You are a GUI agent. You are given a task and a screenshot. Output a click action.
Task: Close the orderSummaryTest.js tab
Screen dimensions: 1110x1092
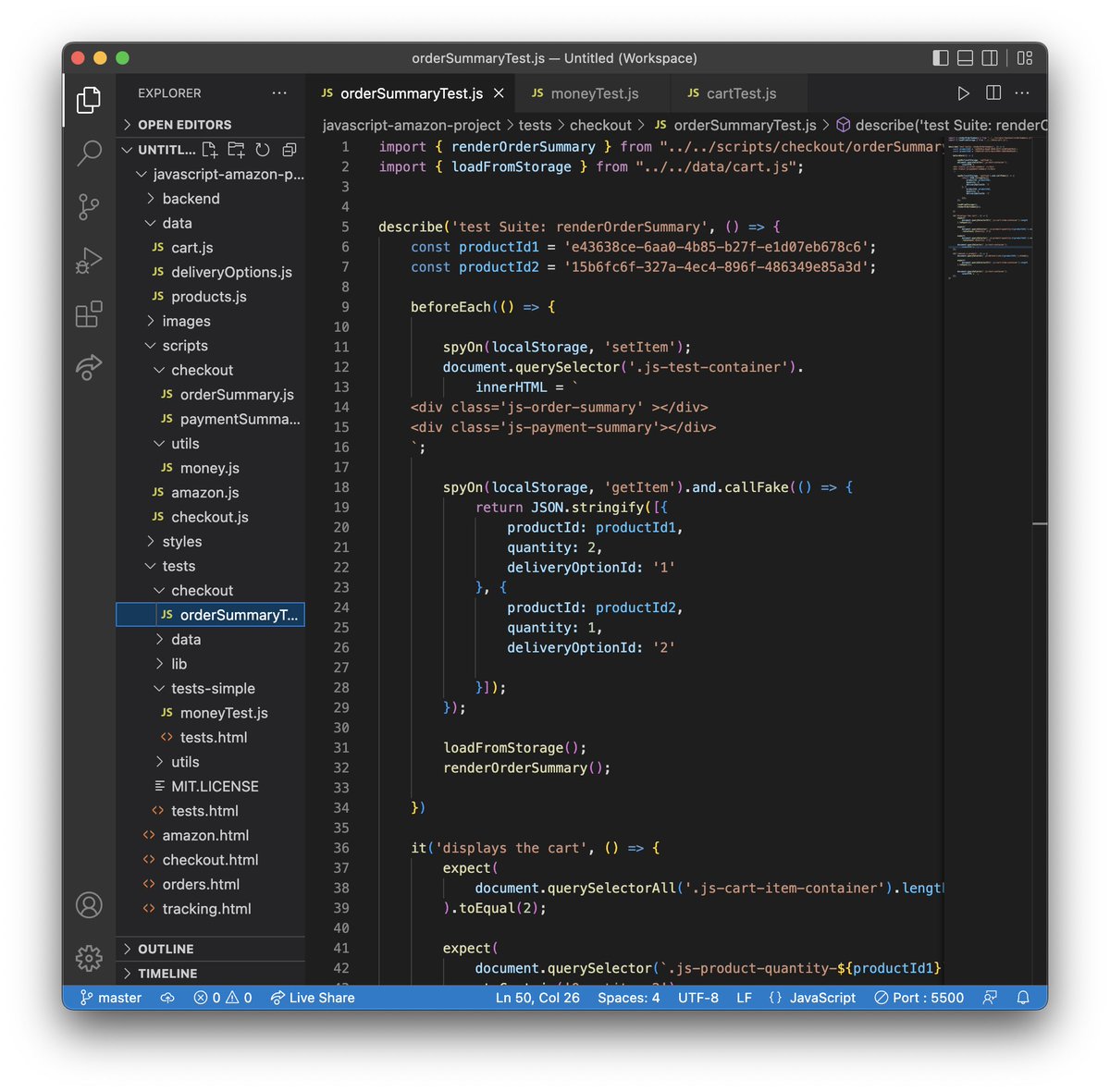click(x=499, y=93)
